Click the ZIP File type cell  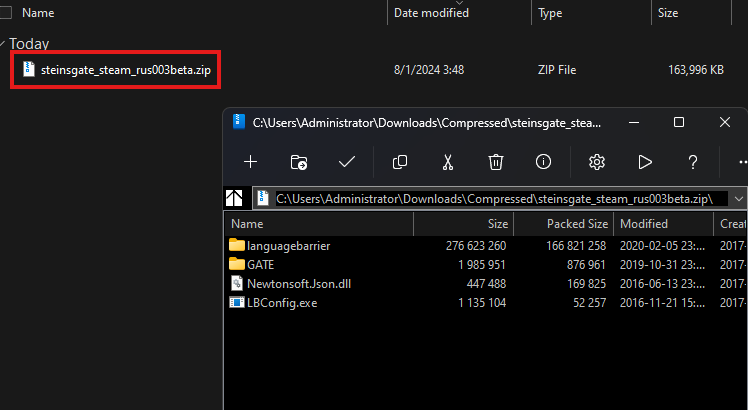(x=557, y=70)
